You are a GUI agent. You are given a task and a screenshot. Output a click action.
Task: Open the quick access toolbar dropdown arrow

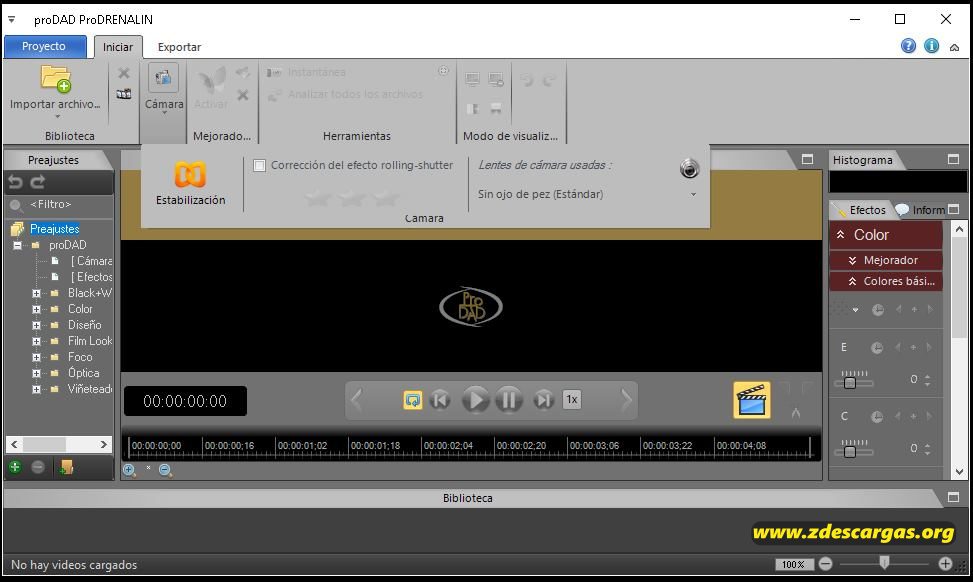(11, 19)
